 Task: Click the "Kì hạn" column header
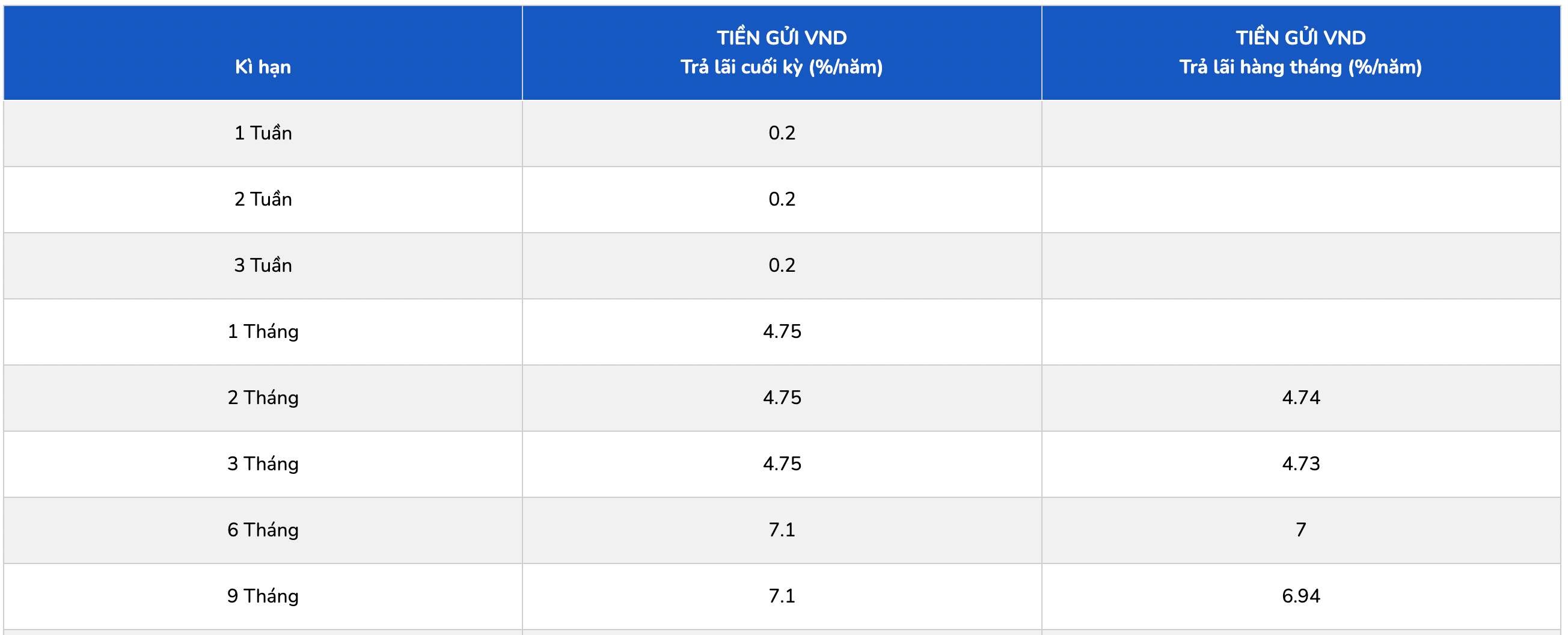(263, 66)
